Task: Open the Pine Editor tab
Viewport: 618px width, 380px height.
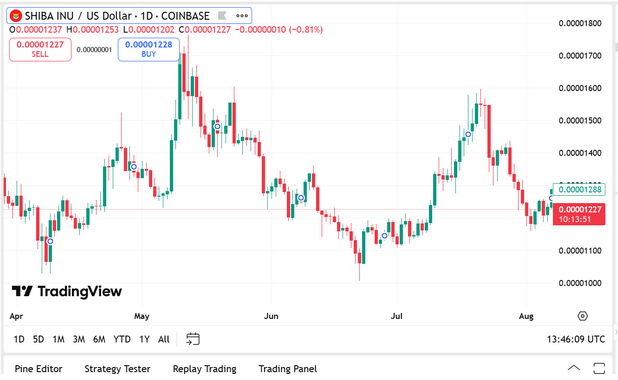Action: point(39,369)
